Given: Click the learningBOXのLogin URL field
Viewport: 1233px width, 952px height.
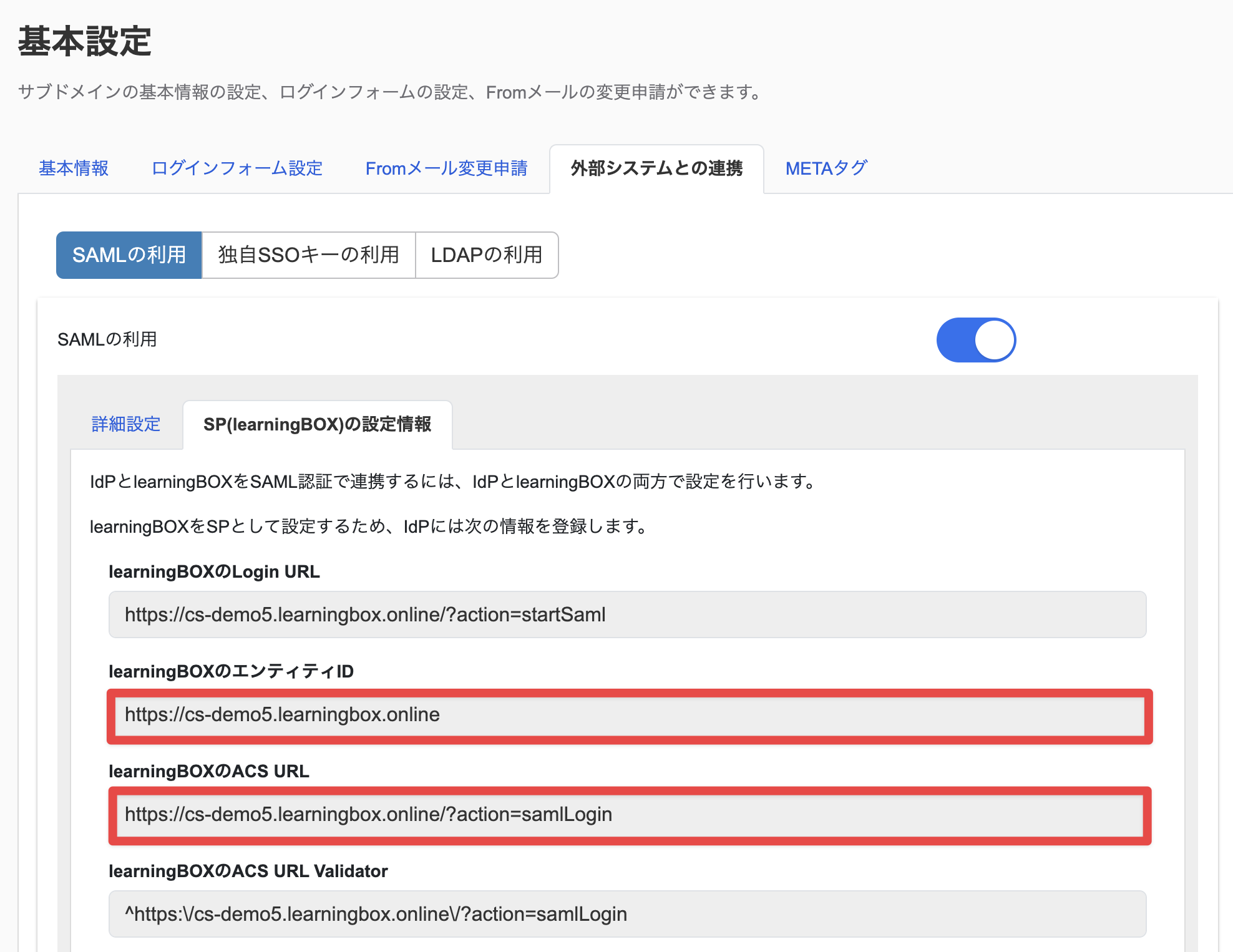Looking at the screenshot, I should [627, 614].
